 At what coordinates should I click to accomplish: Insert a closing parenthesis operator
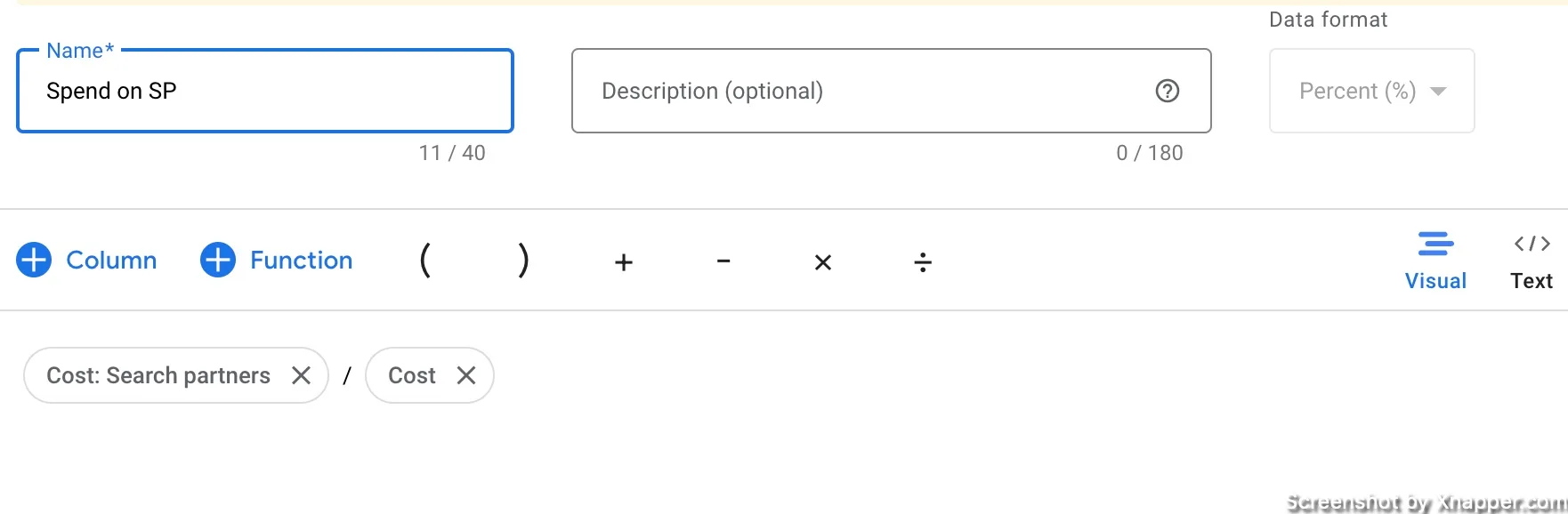click(524, 261)
